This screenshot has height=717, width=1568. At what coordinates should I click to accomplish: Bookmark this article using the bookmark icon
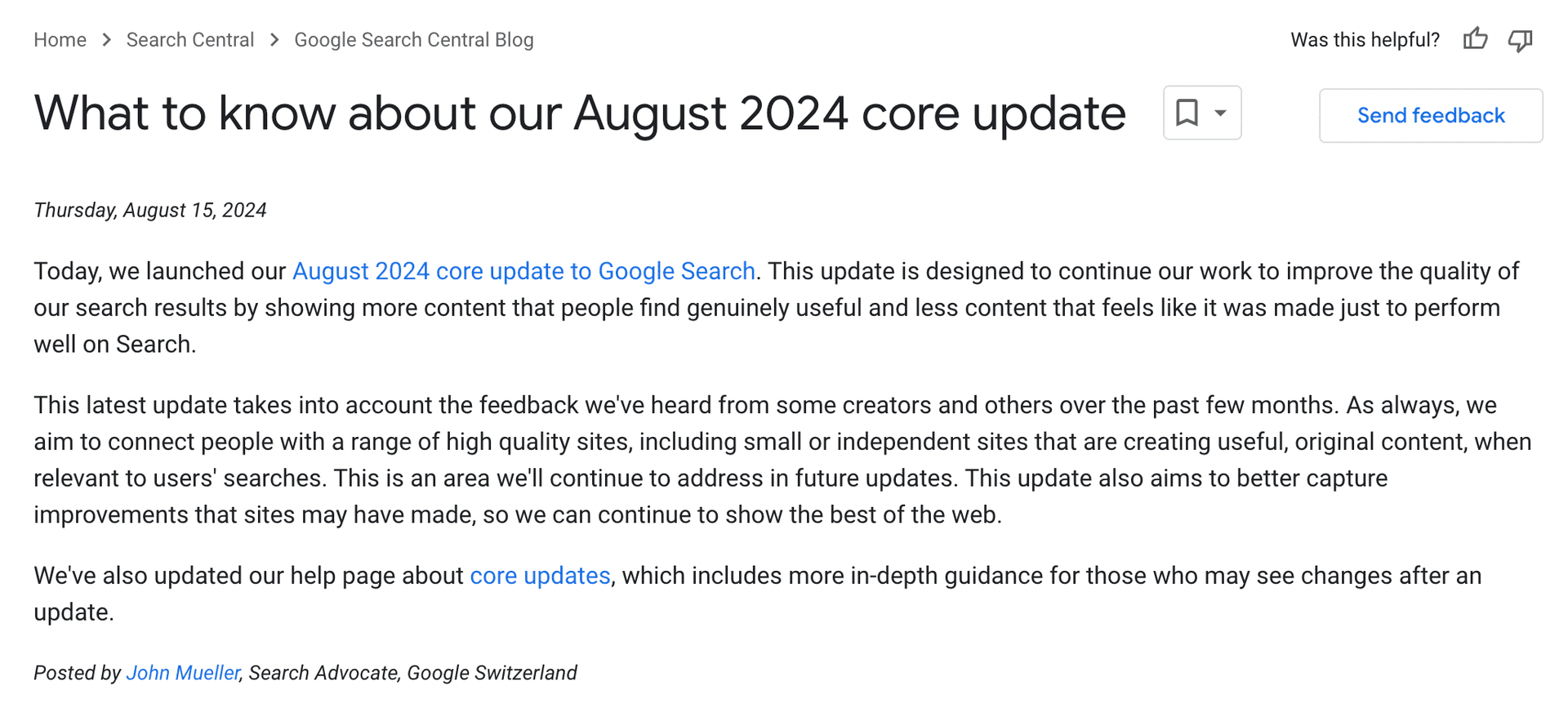1188,113
